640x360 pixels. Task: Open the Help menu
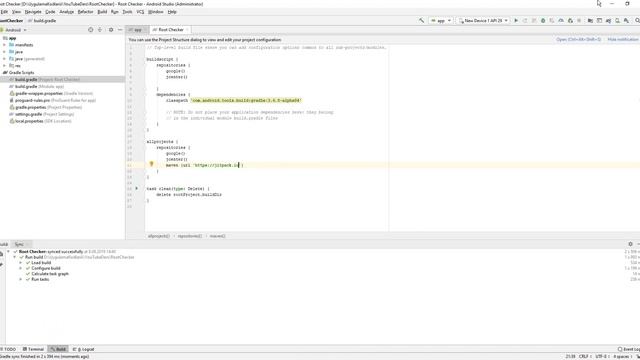[x=172, y=12]
